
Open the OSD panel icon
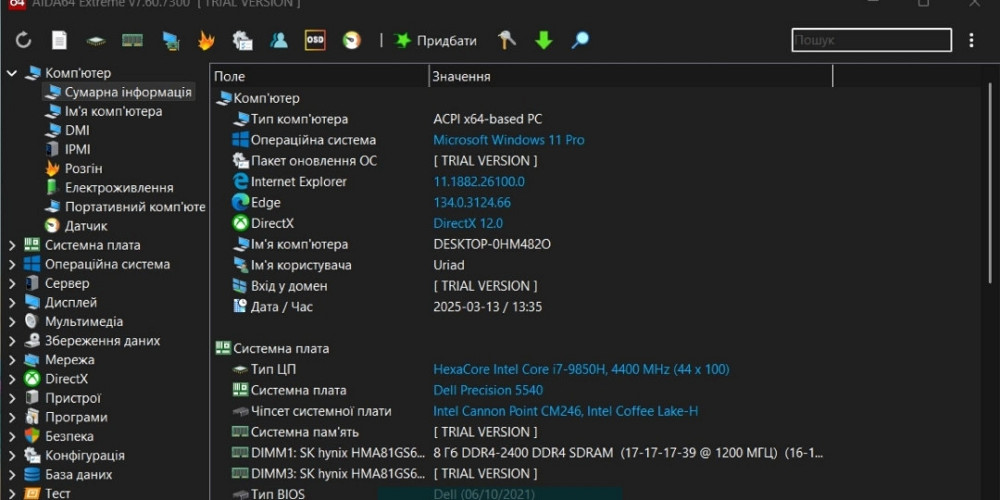click(x=315, y=40)
